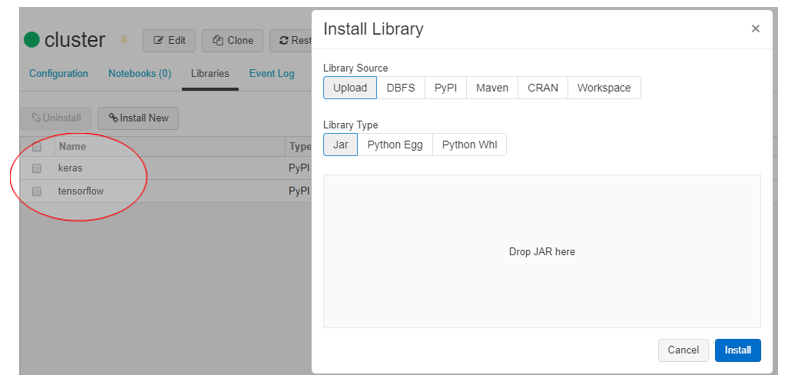This screenshot has height=385, width=799.
Task: Close the Install Library dialog
Action: [x=755, y=29]
